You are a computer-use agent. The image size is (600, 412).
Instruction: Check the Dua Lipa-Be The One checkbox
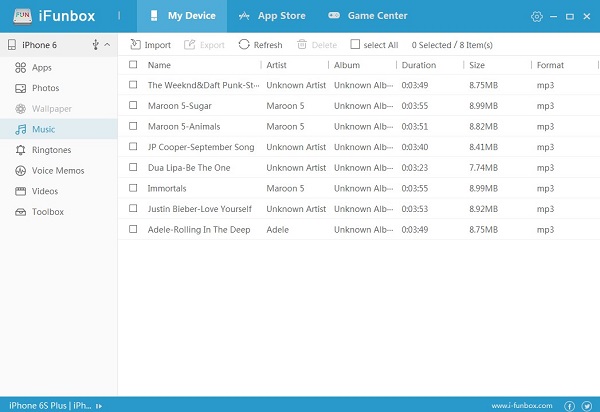click(x=133, y=167)
